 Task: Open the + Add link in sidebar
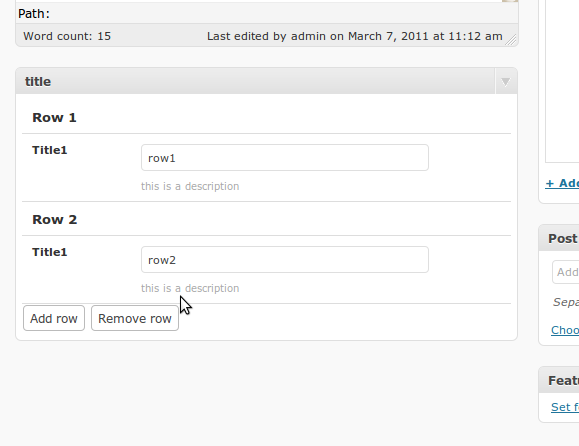click(562, 183)
